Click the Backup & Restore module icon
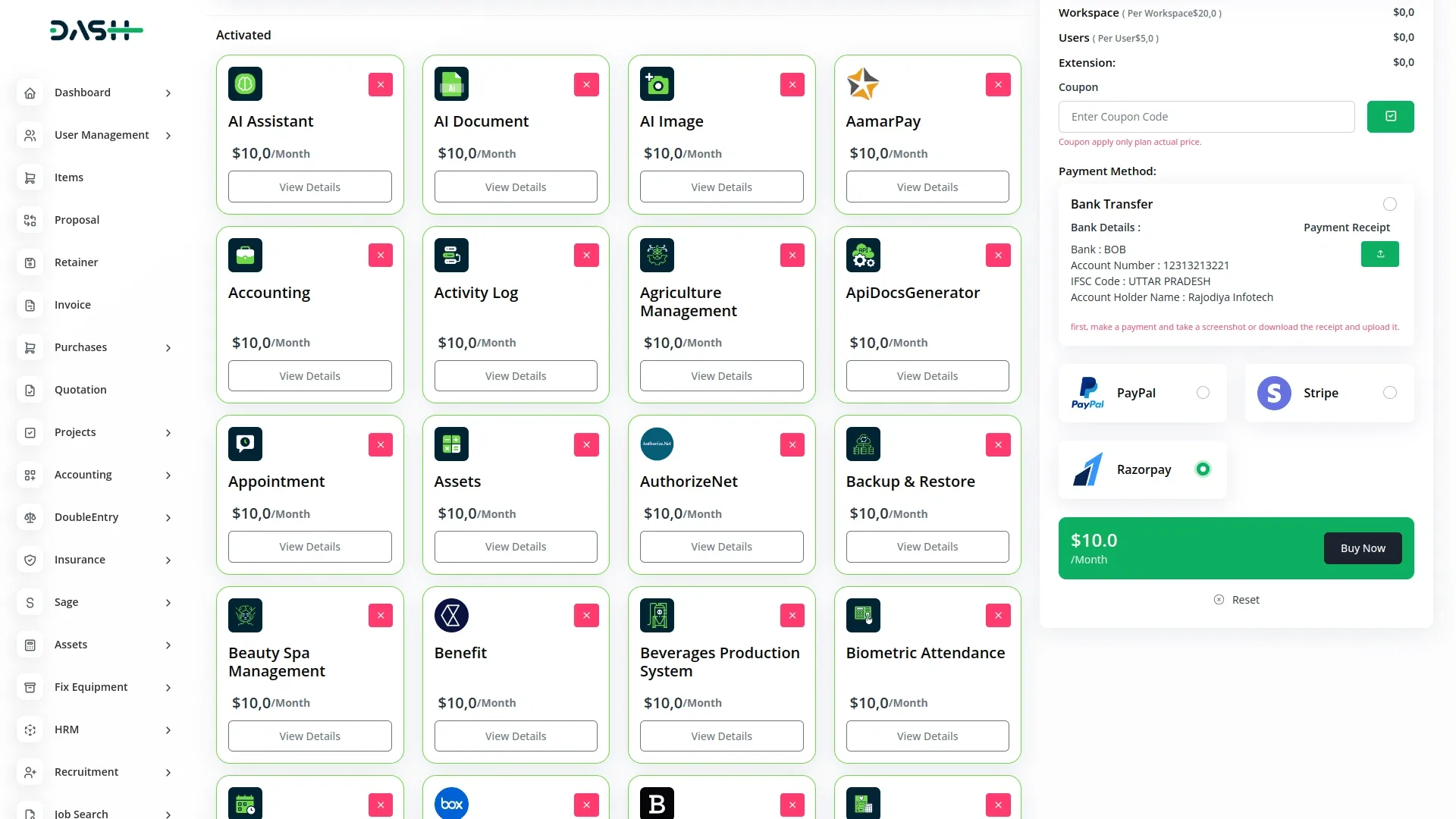This screenshot has height=819, width=1456. 862,444
